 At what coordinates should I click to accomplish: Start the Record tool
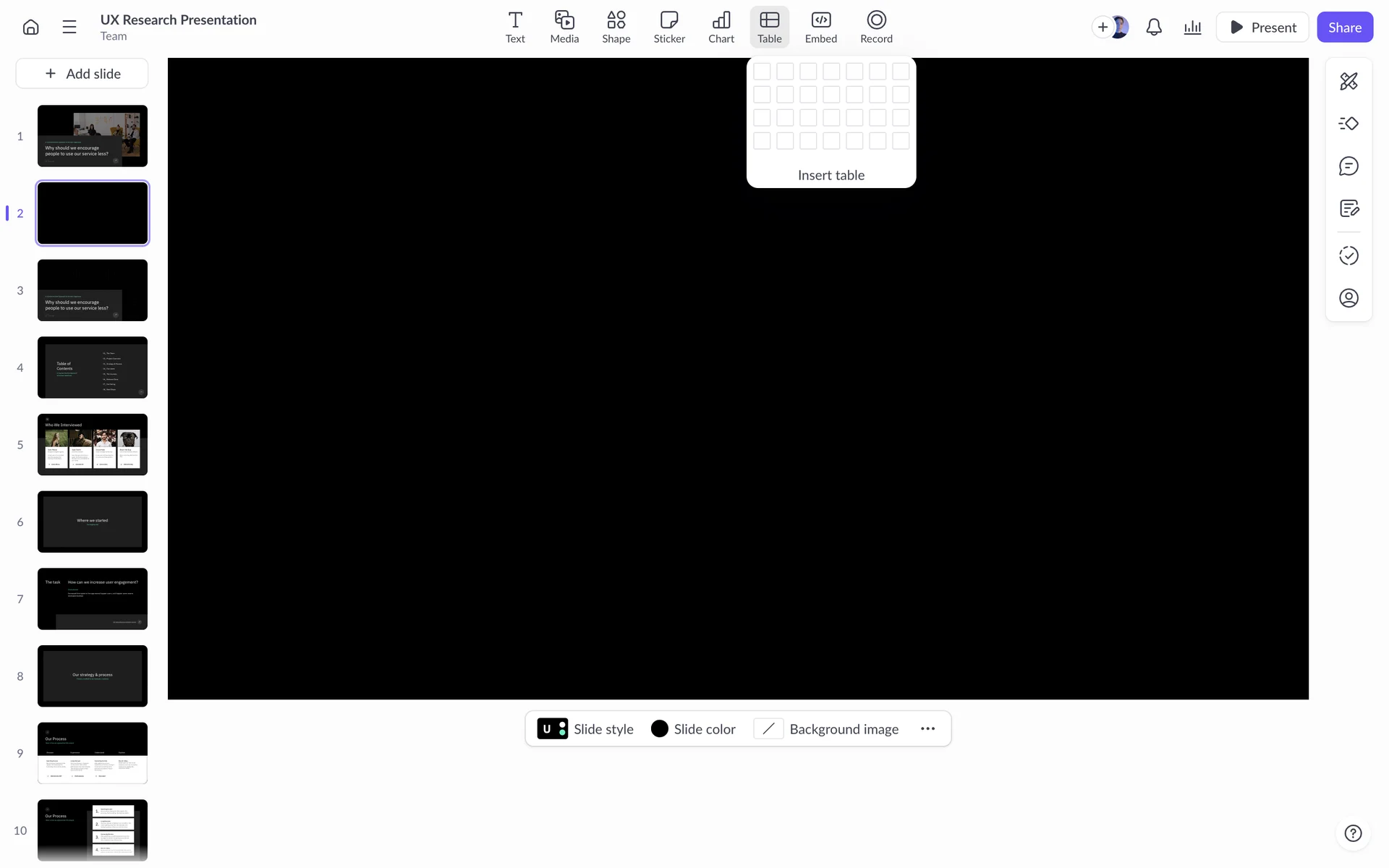click(x=876, y=27)
